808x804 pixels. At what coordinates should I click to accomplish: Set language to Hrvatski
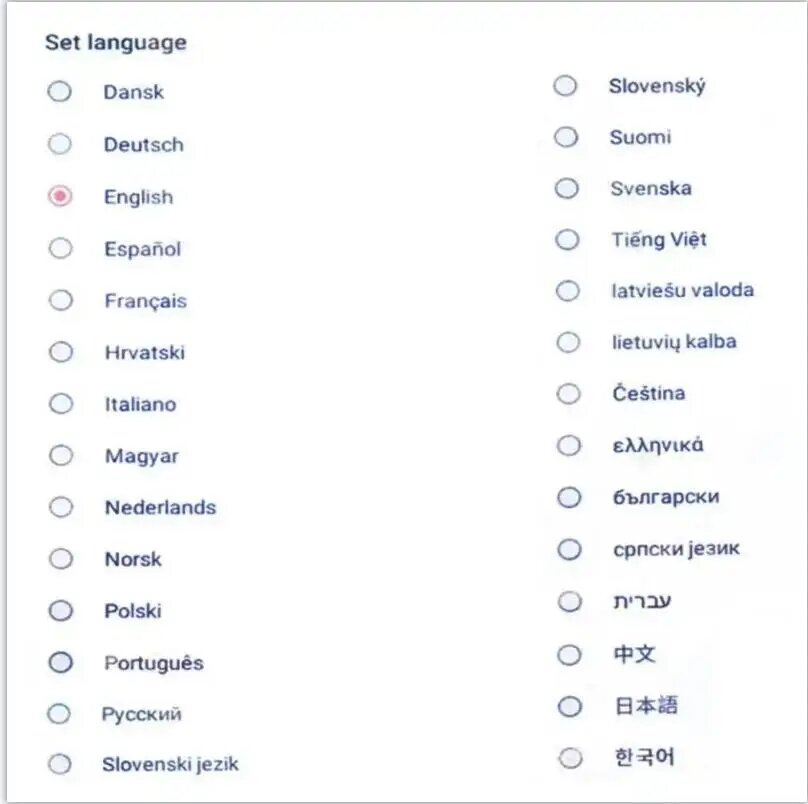pyautogui.click(x=60, y=352)
